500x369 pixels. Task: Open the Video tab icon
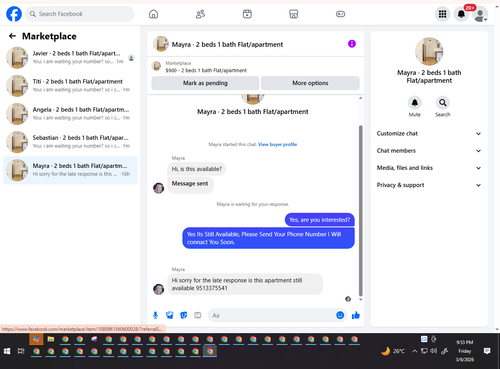[247, 14]
